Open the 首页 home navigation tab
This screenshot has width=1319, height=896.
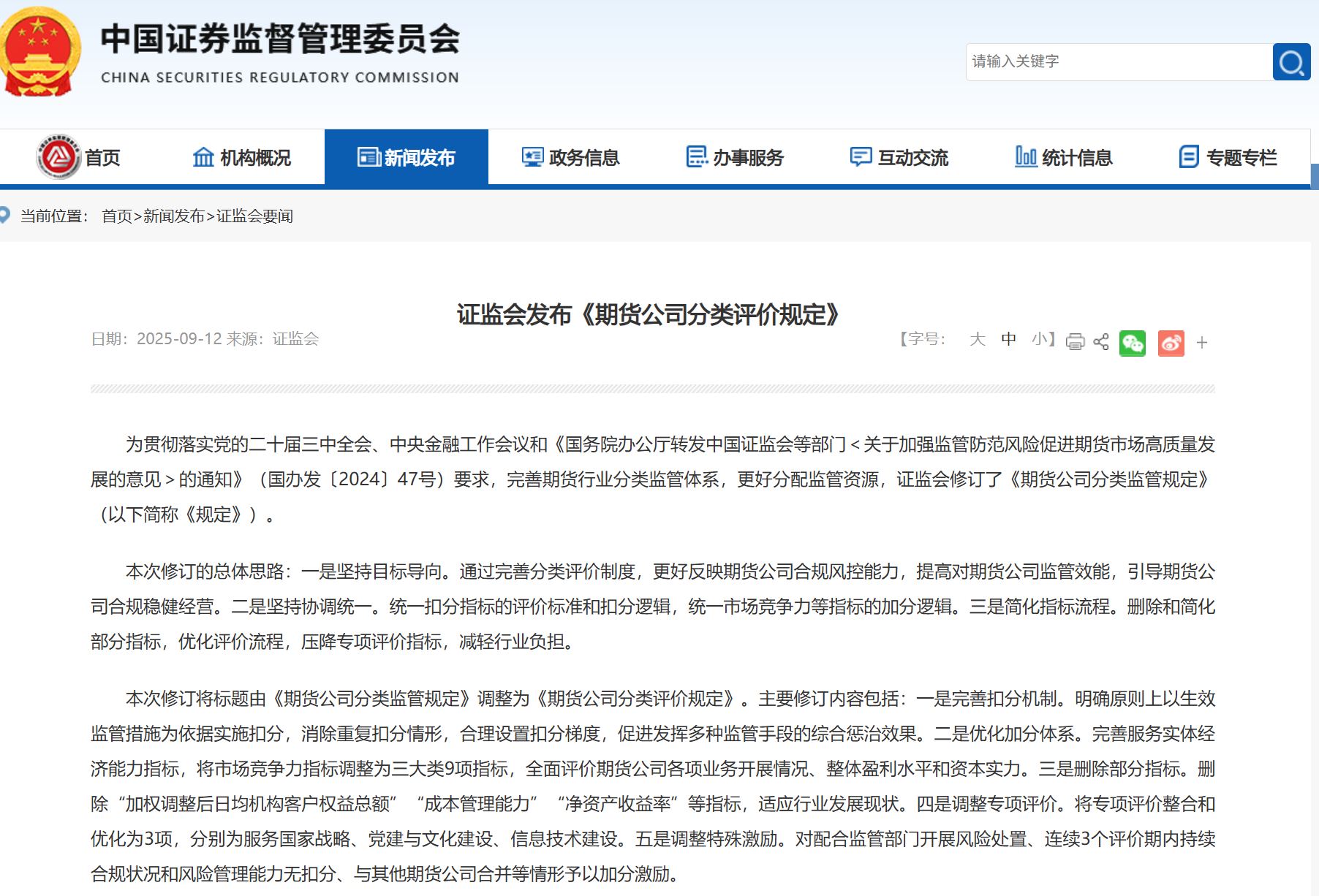coord(79,157)
